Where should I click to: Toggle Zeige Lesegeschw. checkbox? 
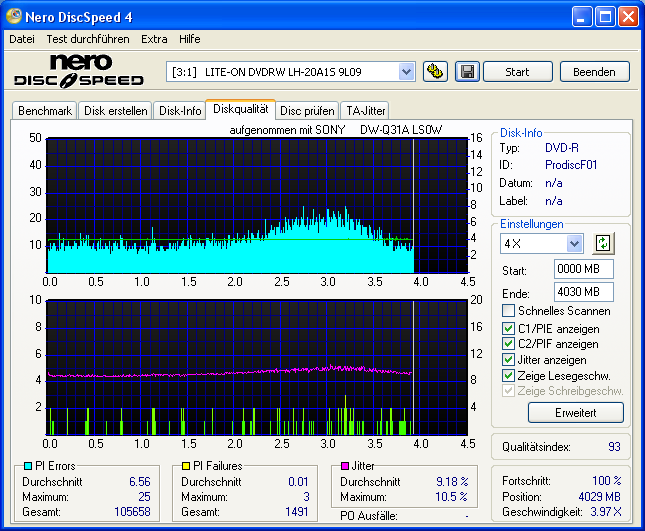pos(508,375)
